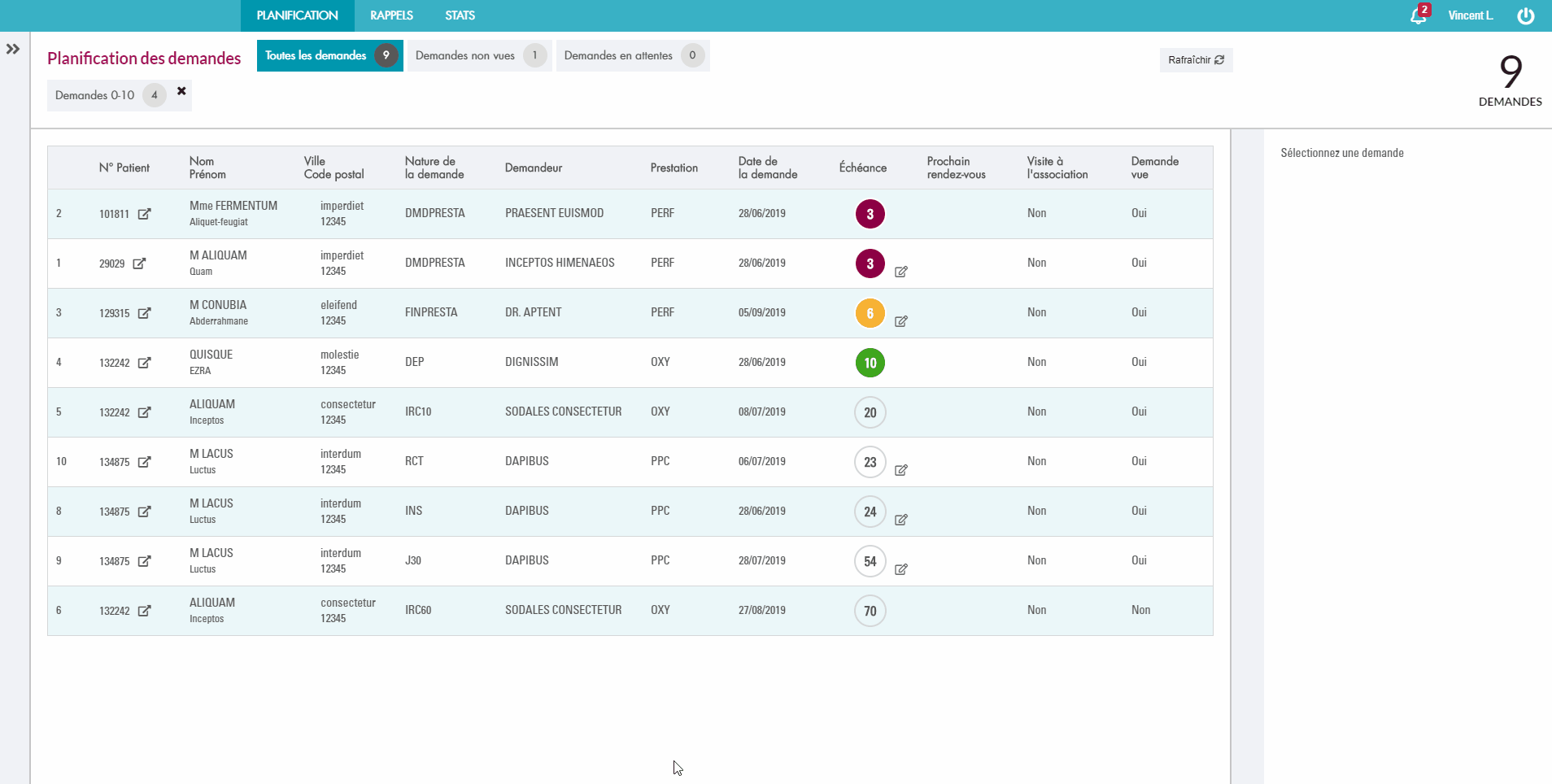Open the notifications bell icon

point(1418,16)
